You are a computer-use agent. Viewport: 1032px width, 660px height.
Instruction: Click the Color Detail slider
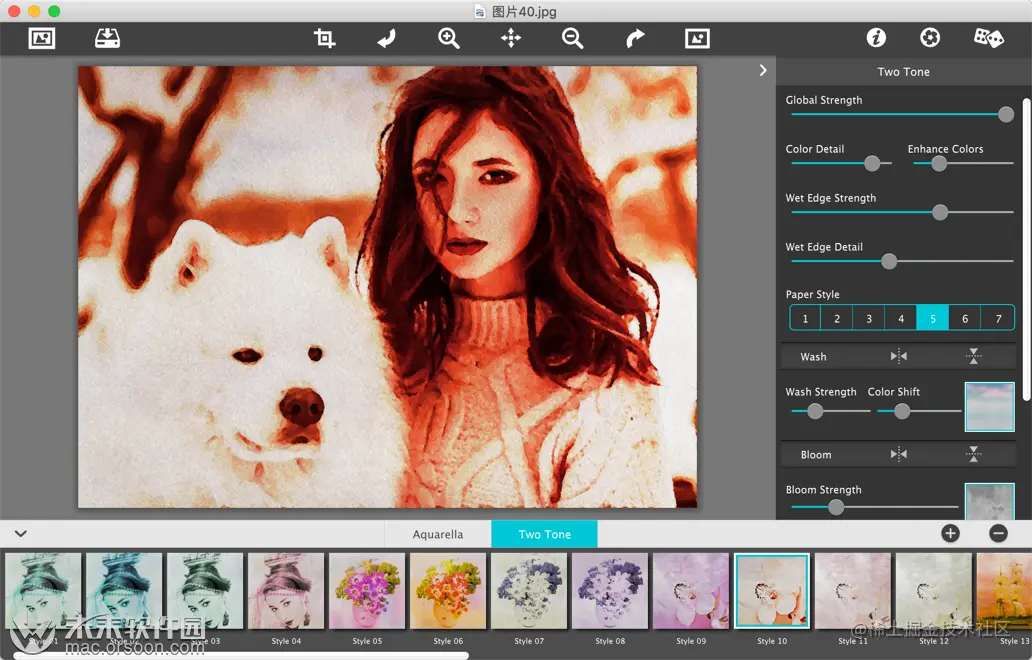(841, 163)
